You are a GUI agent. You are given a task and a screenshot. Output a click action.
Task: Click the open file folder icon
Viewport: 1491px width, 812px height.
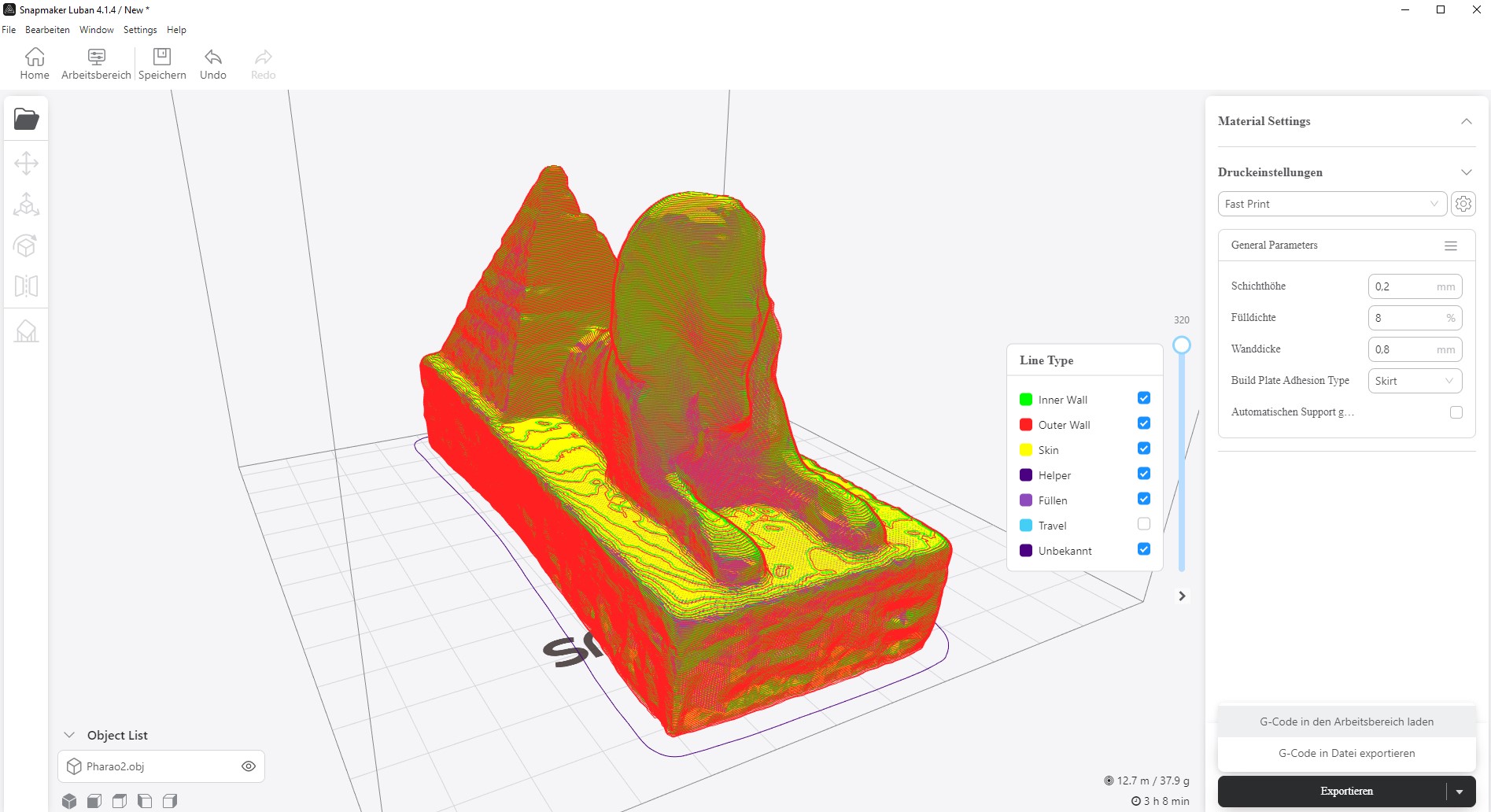[x=26, y=120]
